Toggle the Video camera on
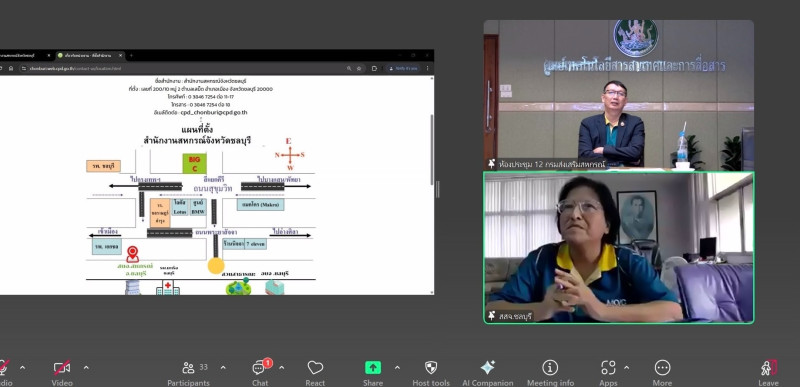 [x=62, y=373]
